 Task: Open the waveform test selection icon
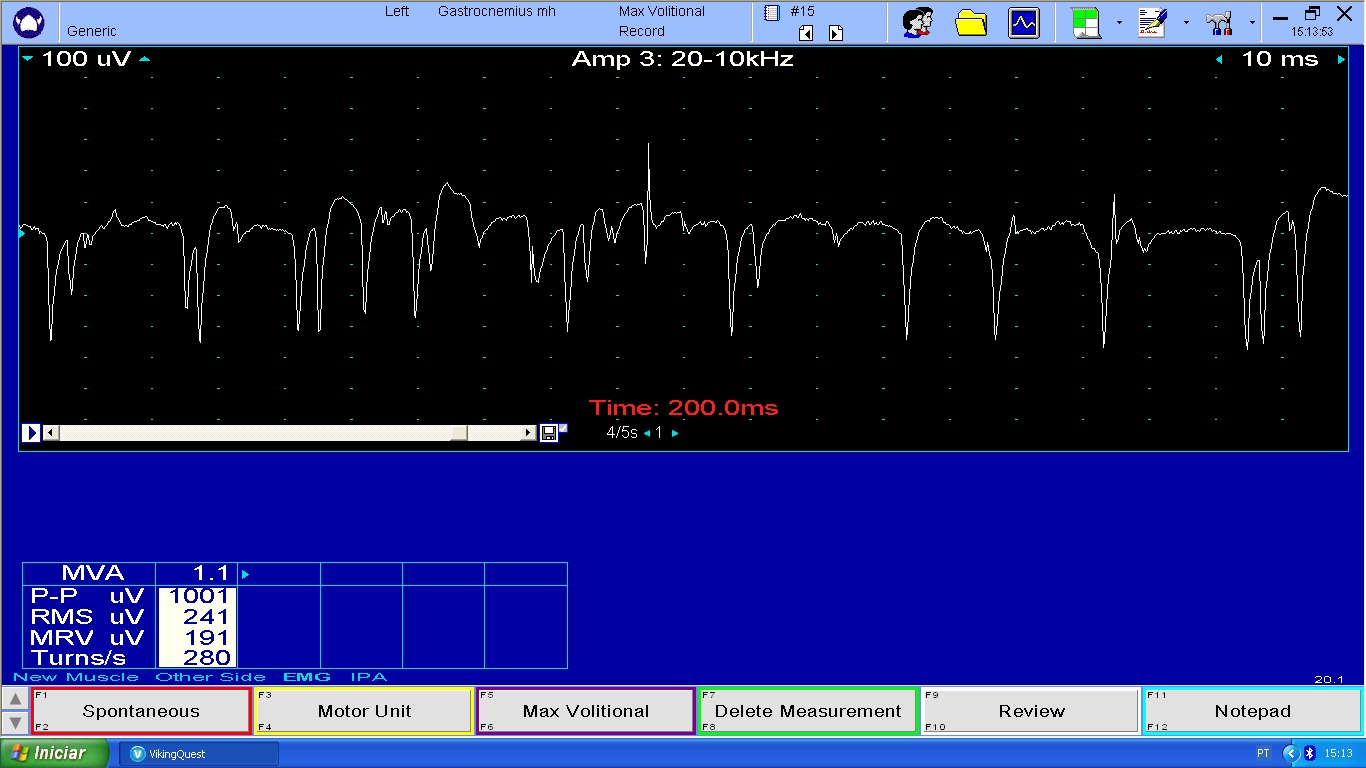coord(1024,22)
